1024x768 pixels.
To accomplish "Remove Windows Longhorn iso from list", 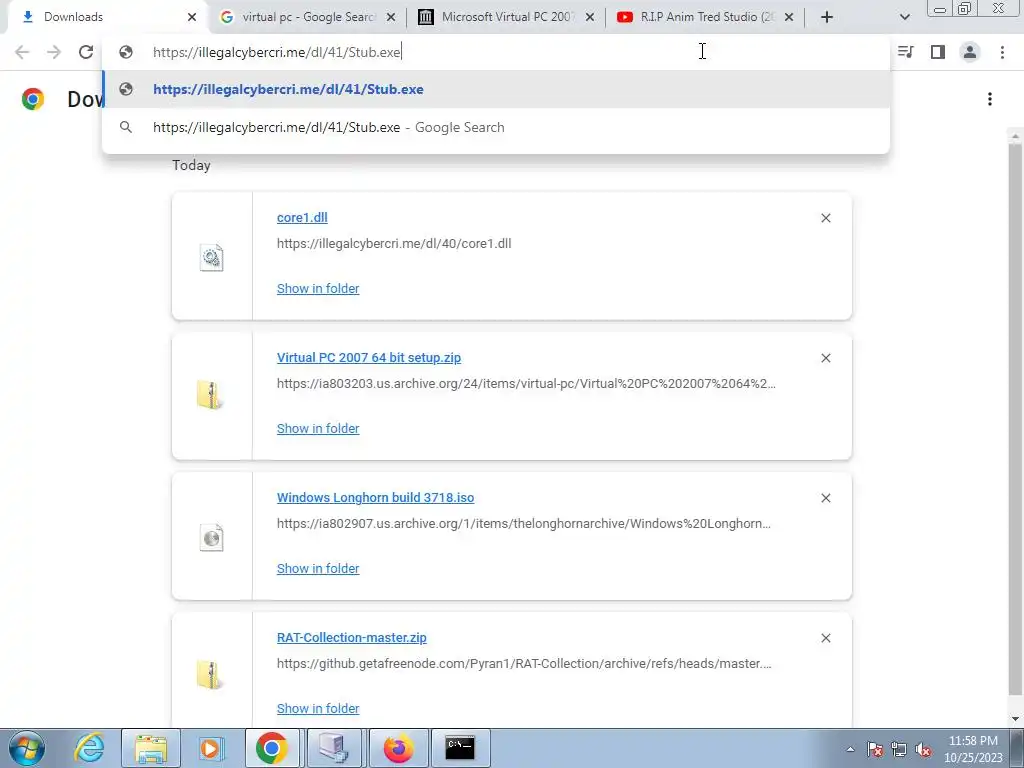I will point(825,498).
